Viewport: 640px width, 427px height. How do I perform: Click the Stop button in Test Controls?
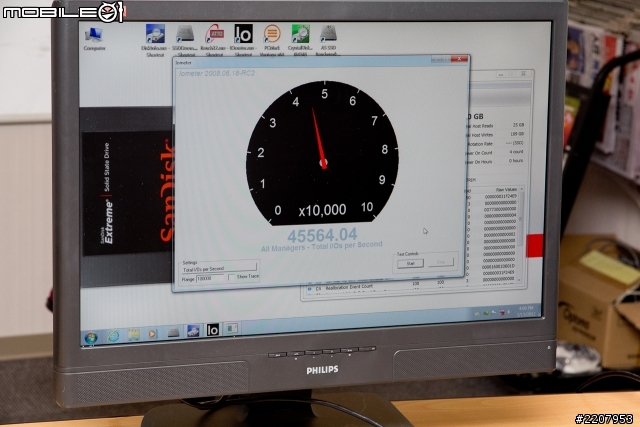(441, 262)
